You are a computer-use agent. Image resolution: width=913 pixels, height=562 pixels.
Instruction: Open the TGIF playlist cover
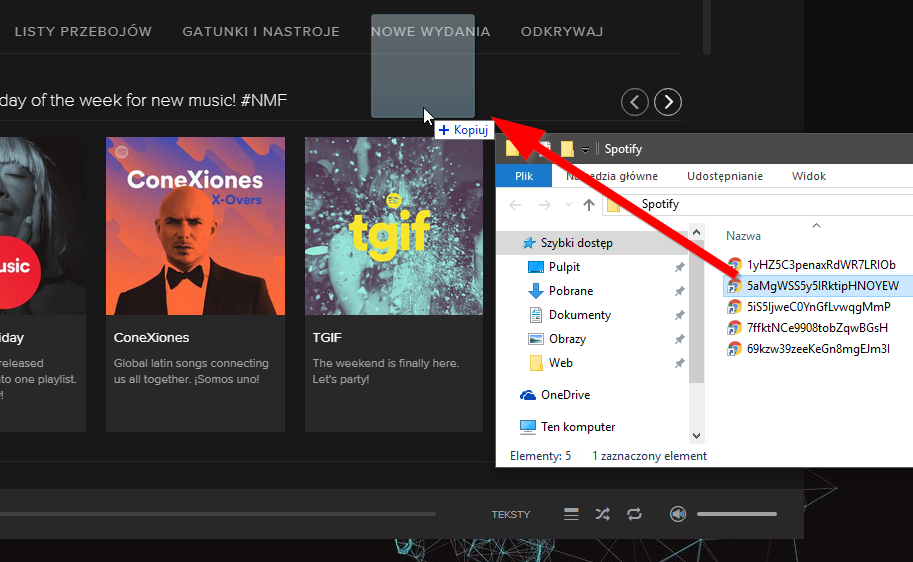[x=394, y=226]
